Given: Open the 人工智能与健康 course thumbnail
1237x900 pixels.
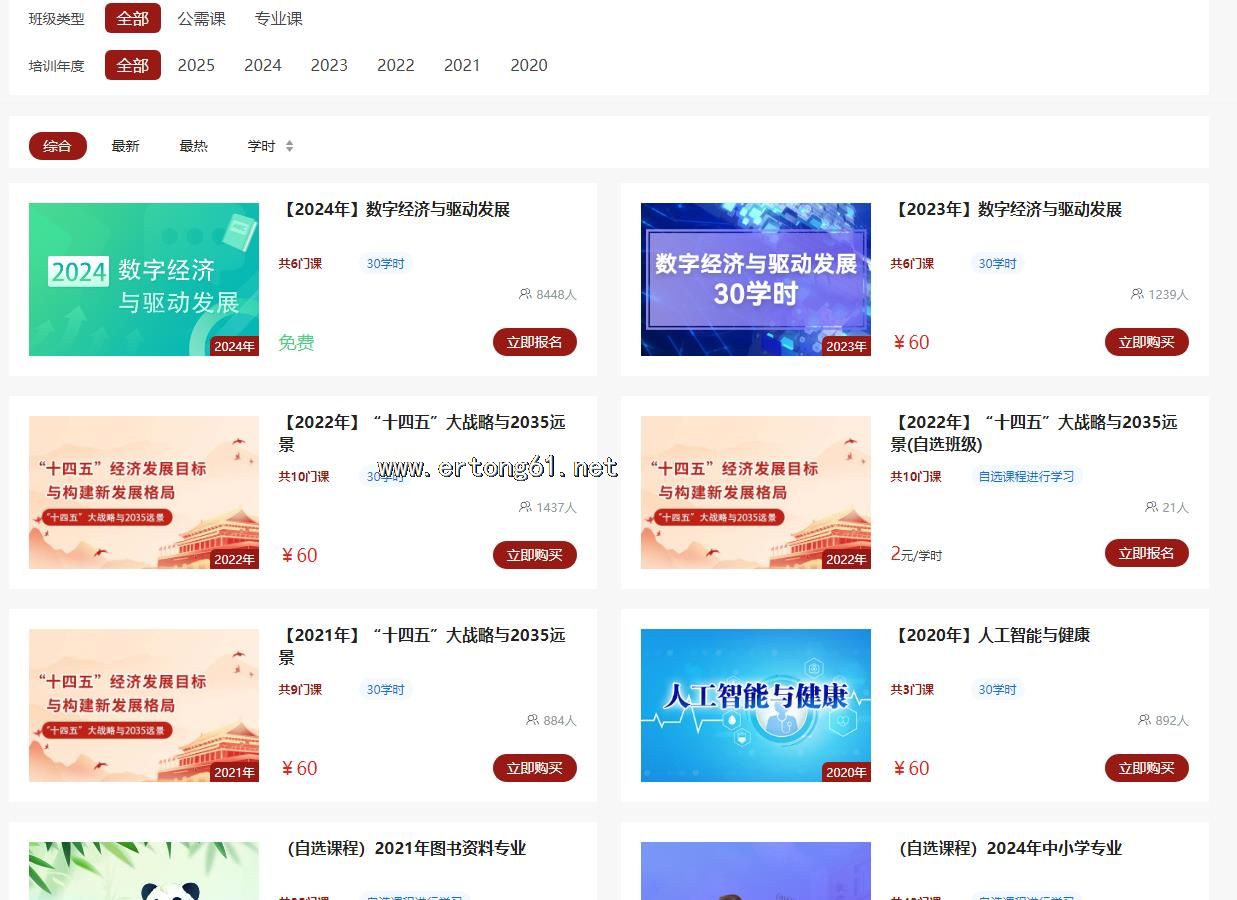Looking at the screenshot, I should coord(755,705).
